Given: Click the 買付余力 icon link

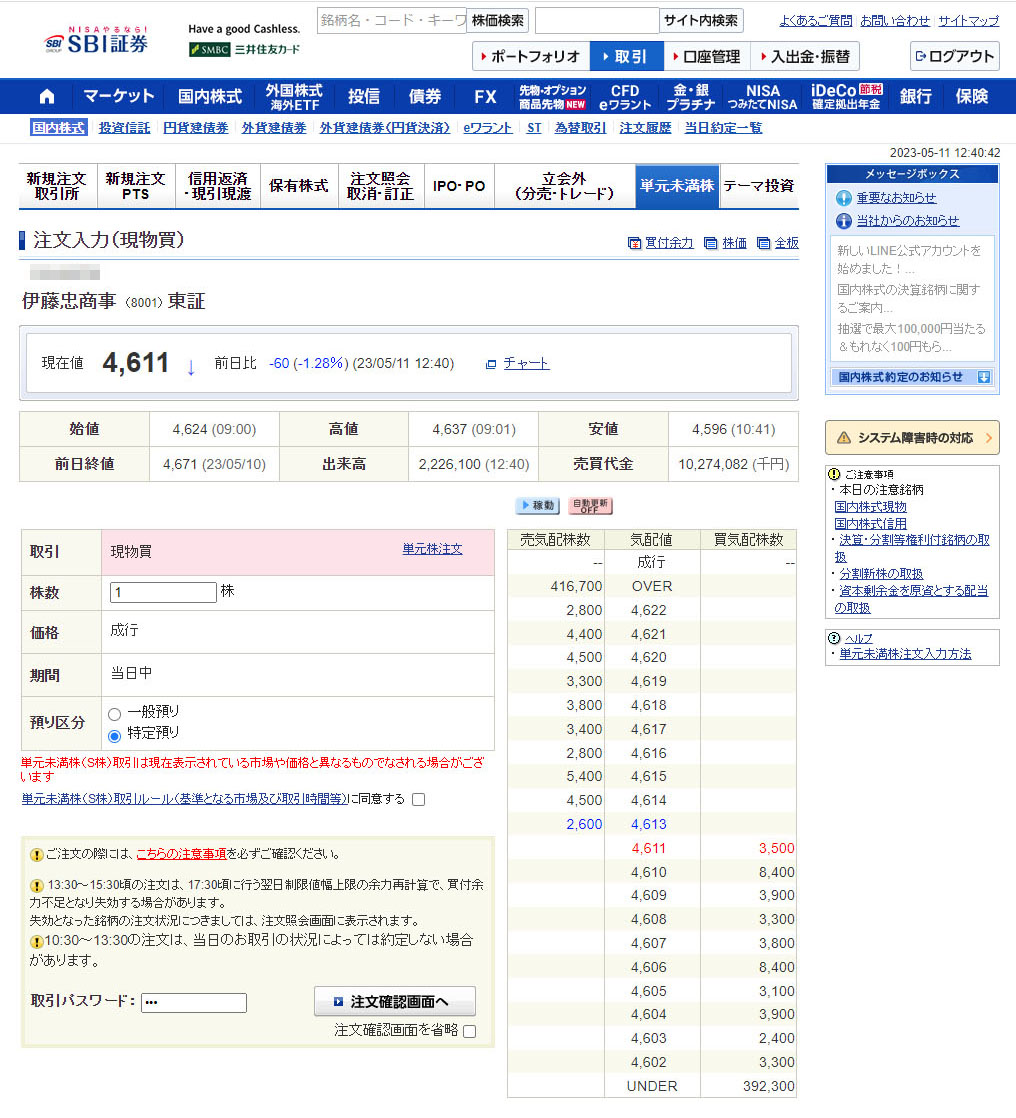Looking at the screenshot, I should pyautogui.click(x=660, y=243).
